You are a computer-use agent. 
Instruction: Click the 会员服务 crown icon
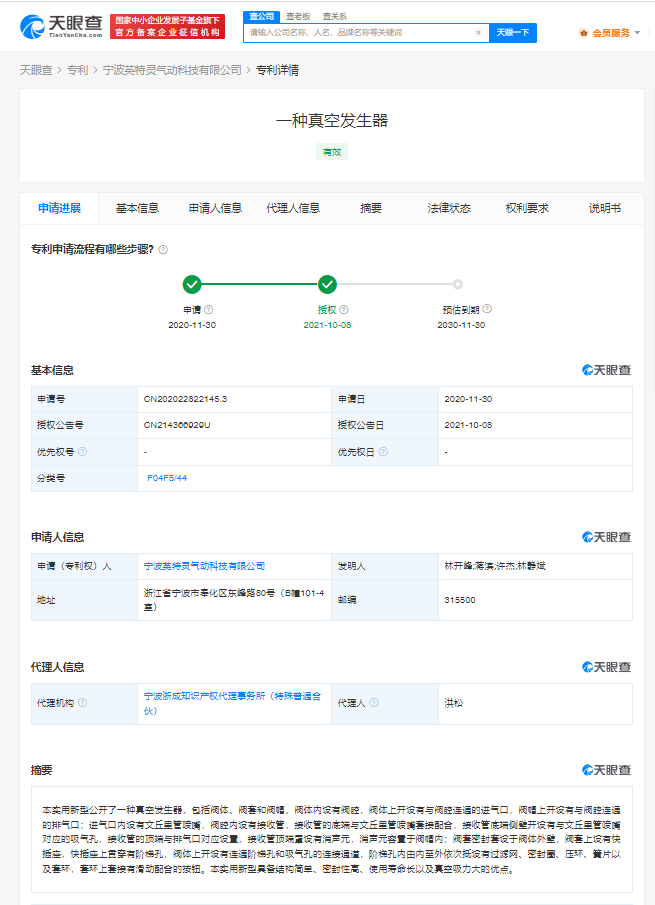click(584, 33)
